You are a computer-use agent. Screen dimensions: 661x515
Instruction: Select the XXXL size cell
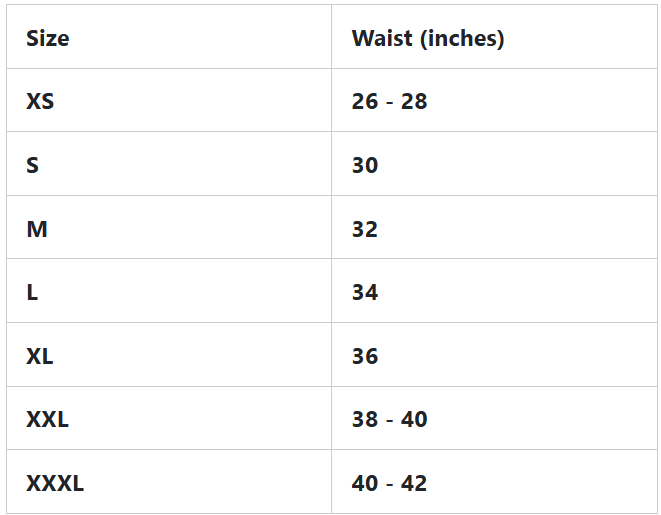(x=55, y=484)
